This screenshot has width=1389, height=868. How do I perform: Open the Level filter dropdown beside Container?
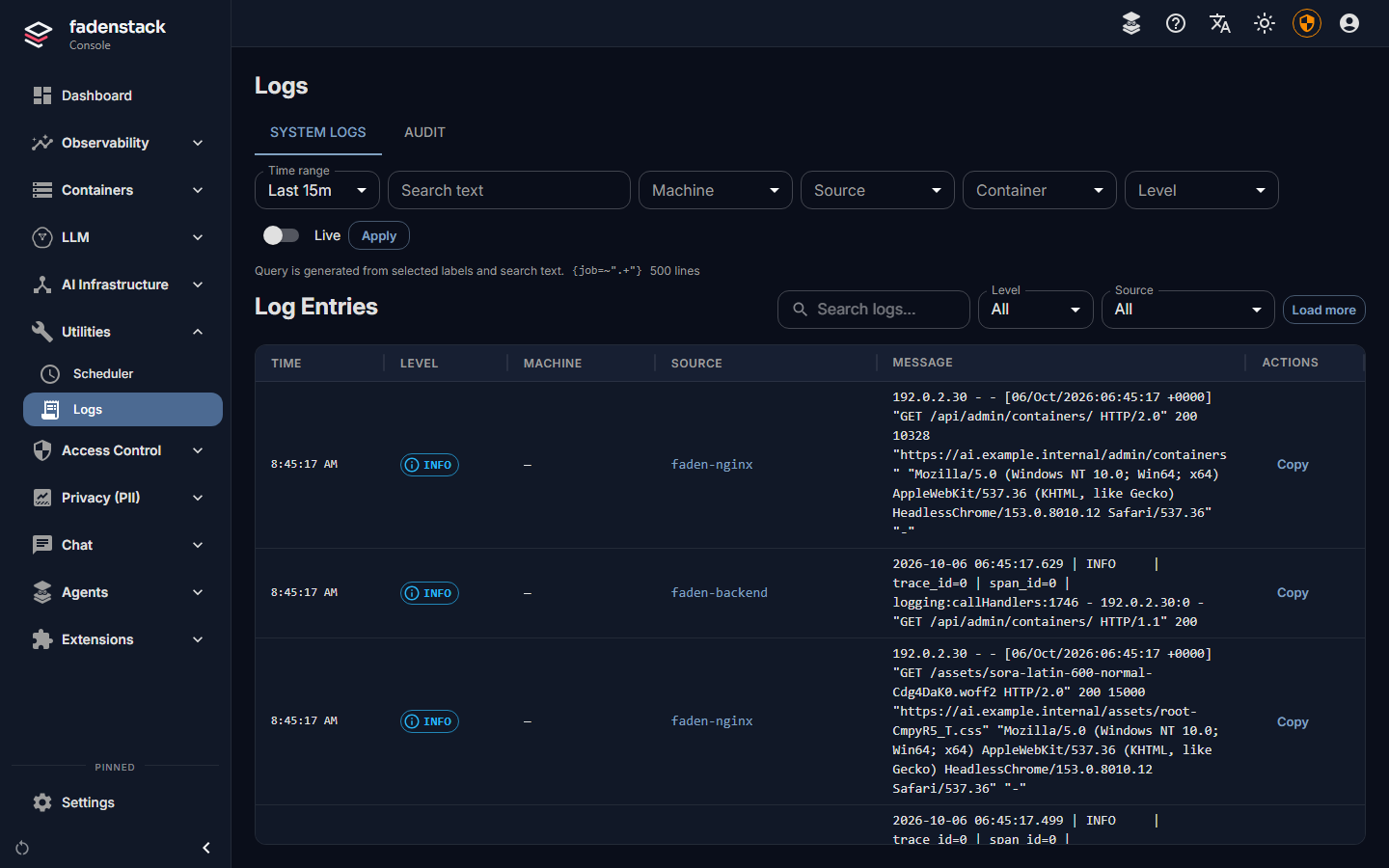[1202, 190]
